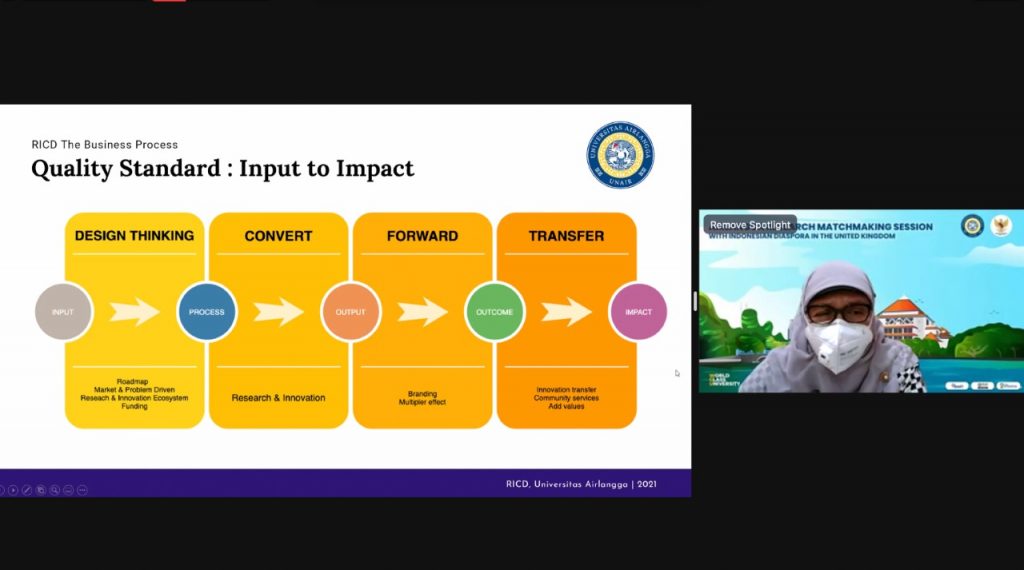Toggle the subtitles icon in slideshow toolbar

click(x=68, y=490)
